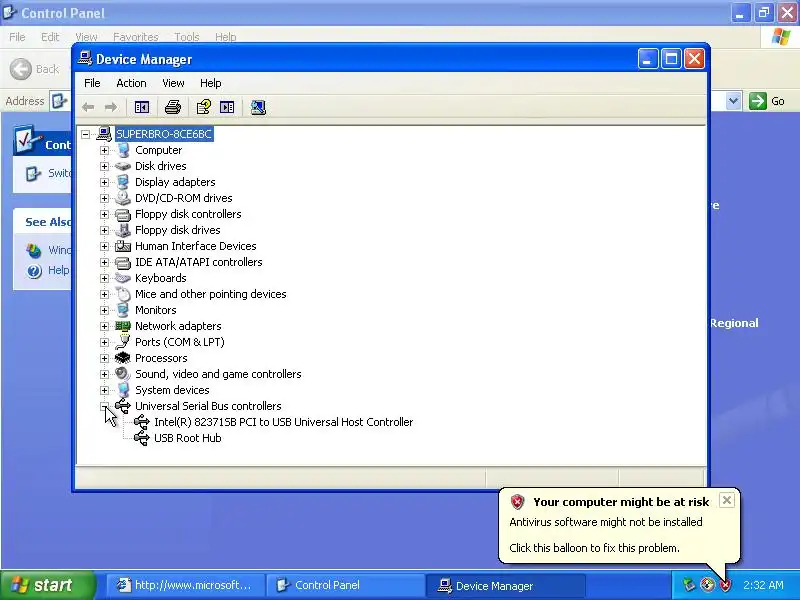Close the security warning balloon
800x600 pixels.
727,500
